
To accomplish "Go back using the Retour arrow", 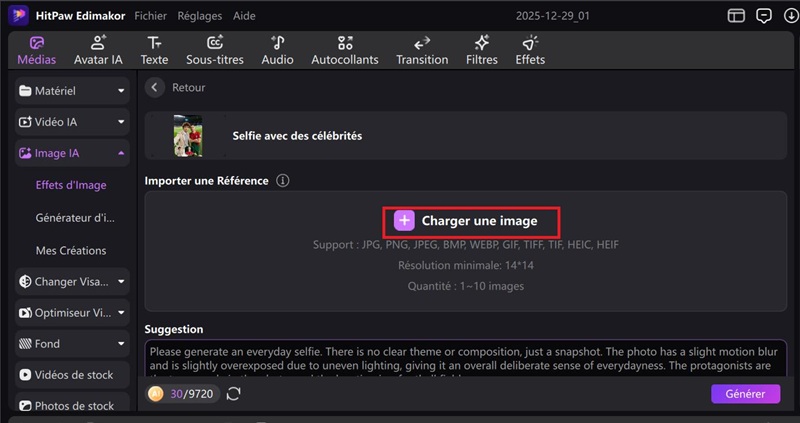I will (155, 88).
